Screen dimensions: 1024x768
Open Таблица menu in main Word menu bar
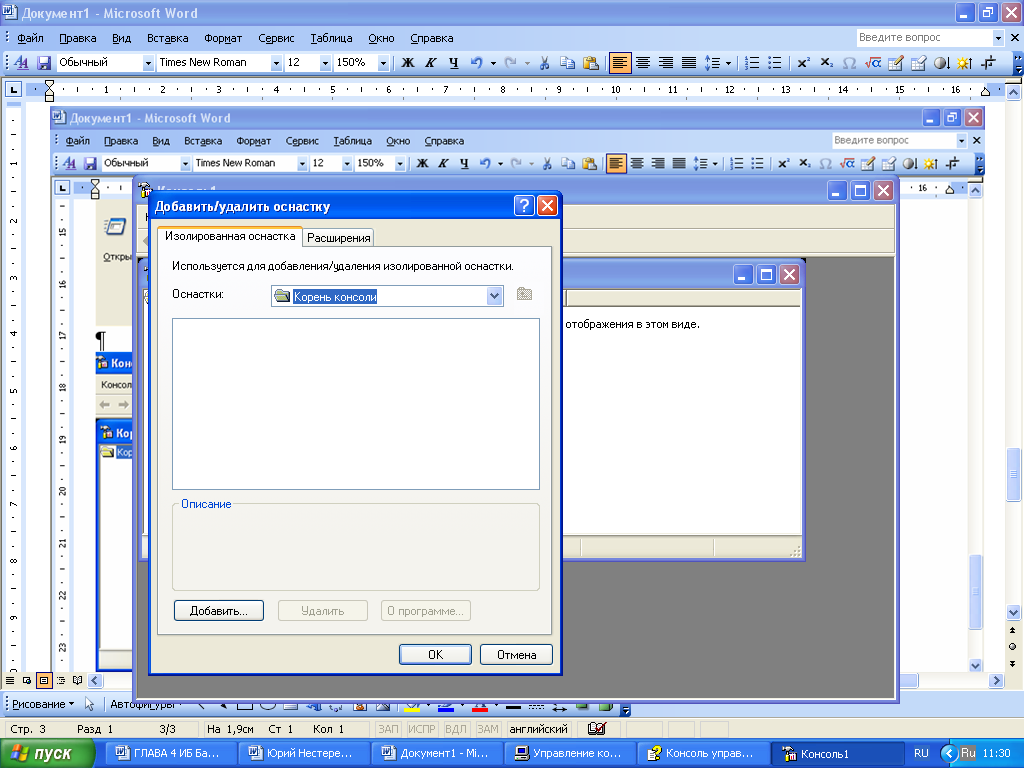331,38
